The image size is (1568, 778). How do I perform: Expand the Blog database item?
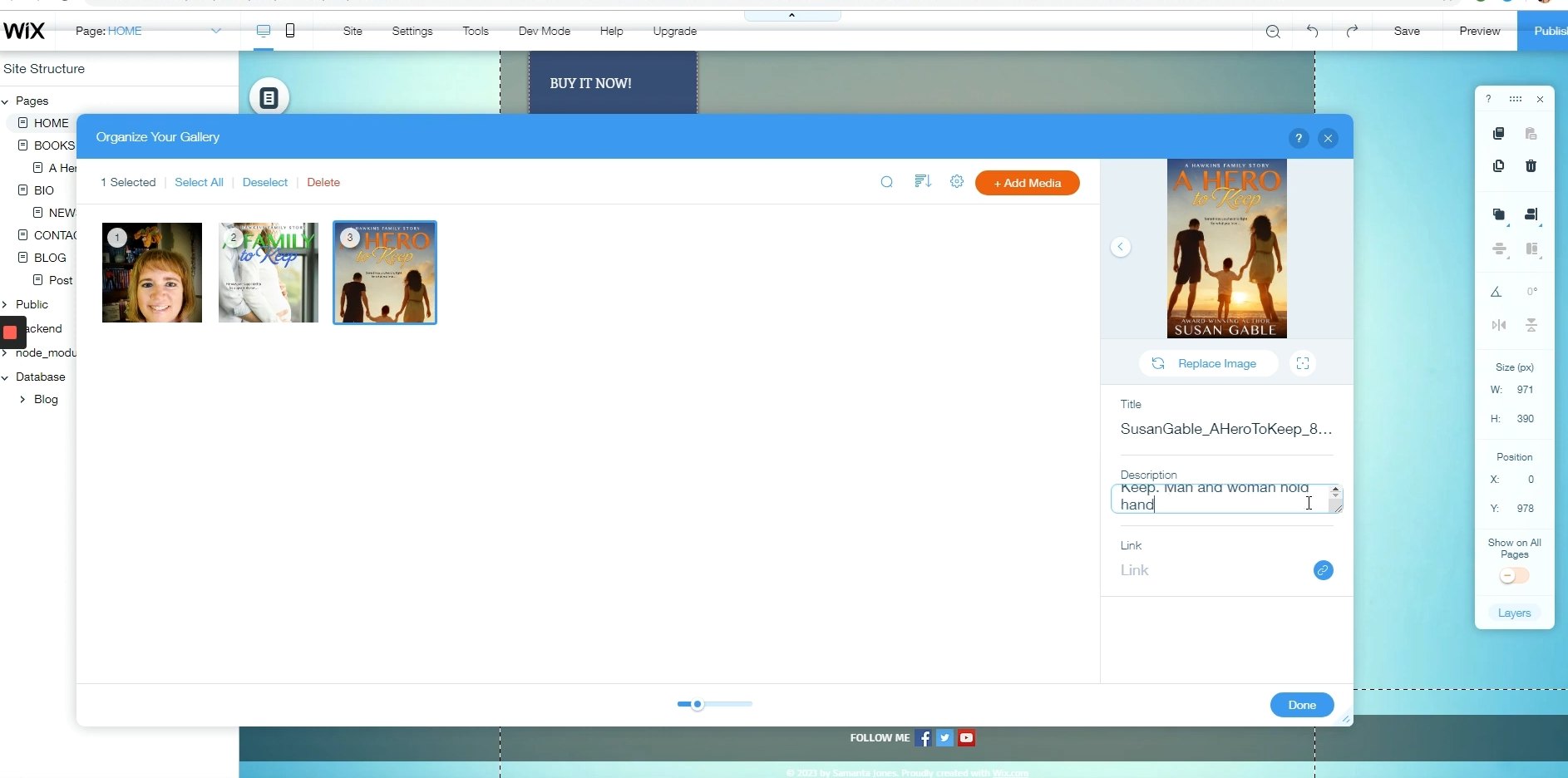(x=22, y=400)
